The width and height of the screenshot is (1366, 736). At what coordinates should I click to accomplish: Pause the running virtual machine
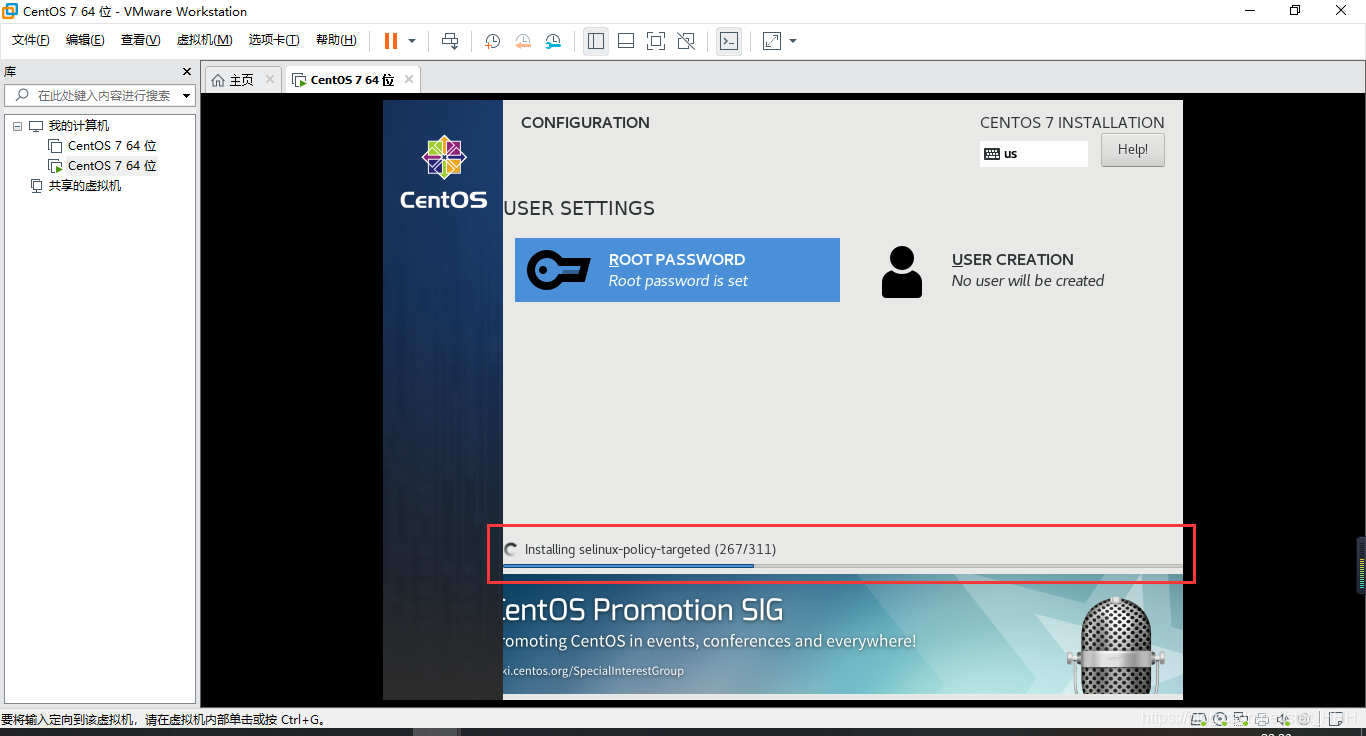(391, 41)
